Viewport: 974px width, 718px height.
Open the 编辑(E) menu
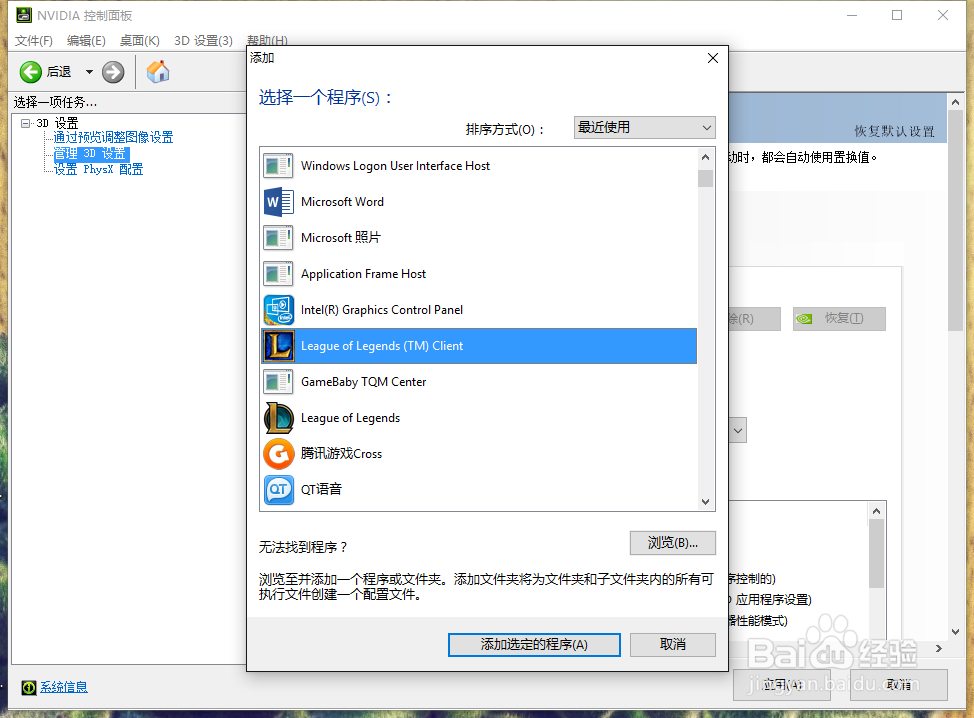click(86, 40)
